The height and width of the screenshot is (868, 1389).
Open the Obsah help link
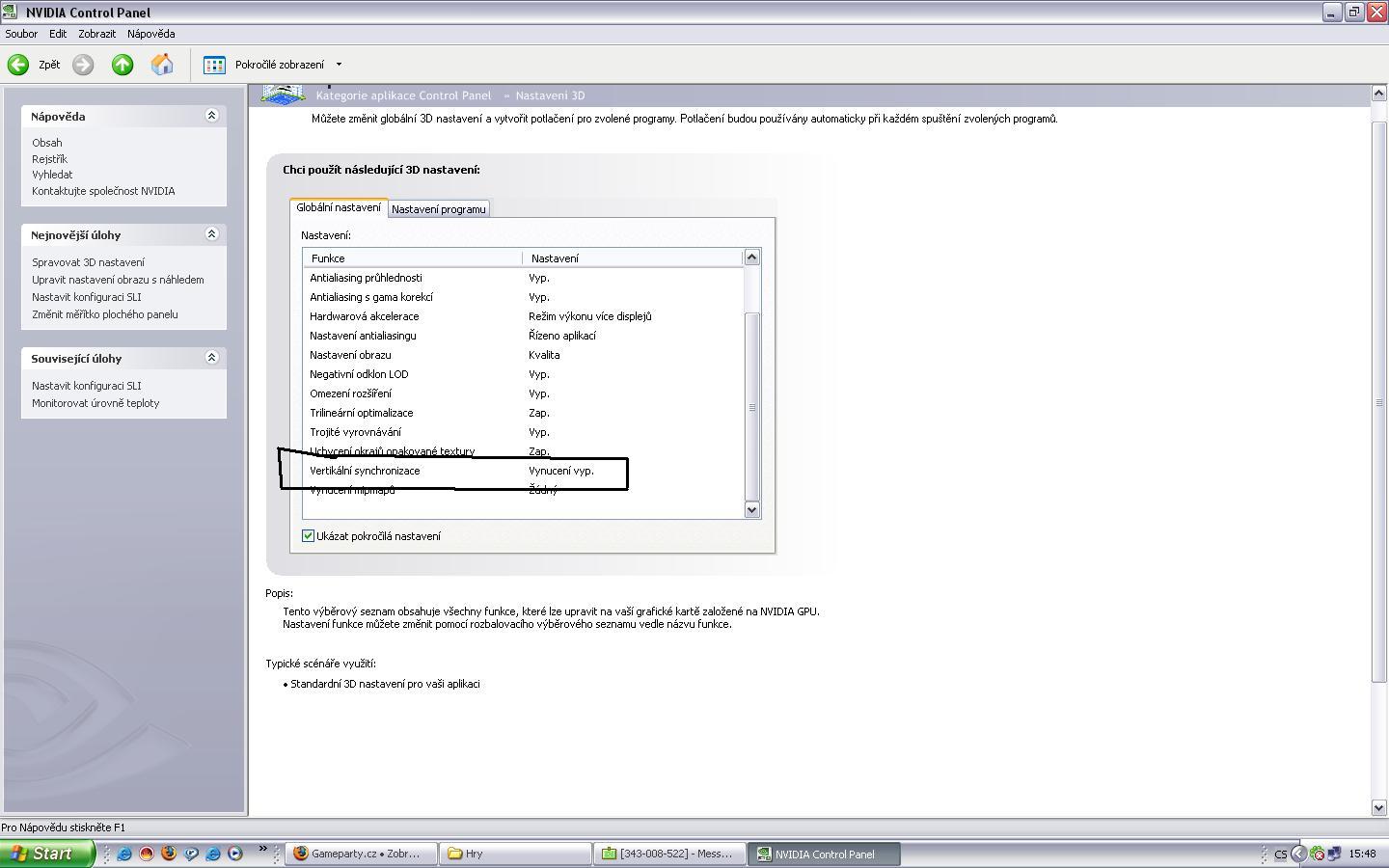coord(47,143)
